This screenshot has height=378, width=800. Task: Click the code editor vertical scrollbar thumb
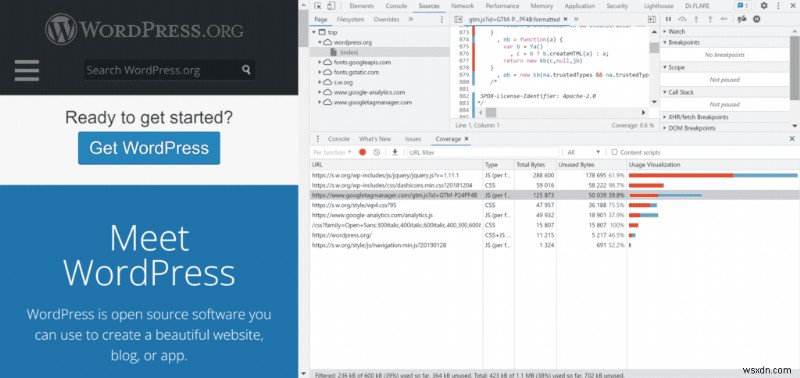point(654,47)
